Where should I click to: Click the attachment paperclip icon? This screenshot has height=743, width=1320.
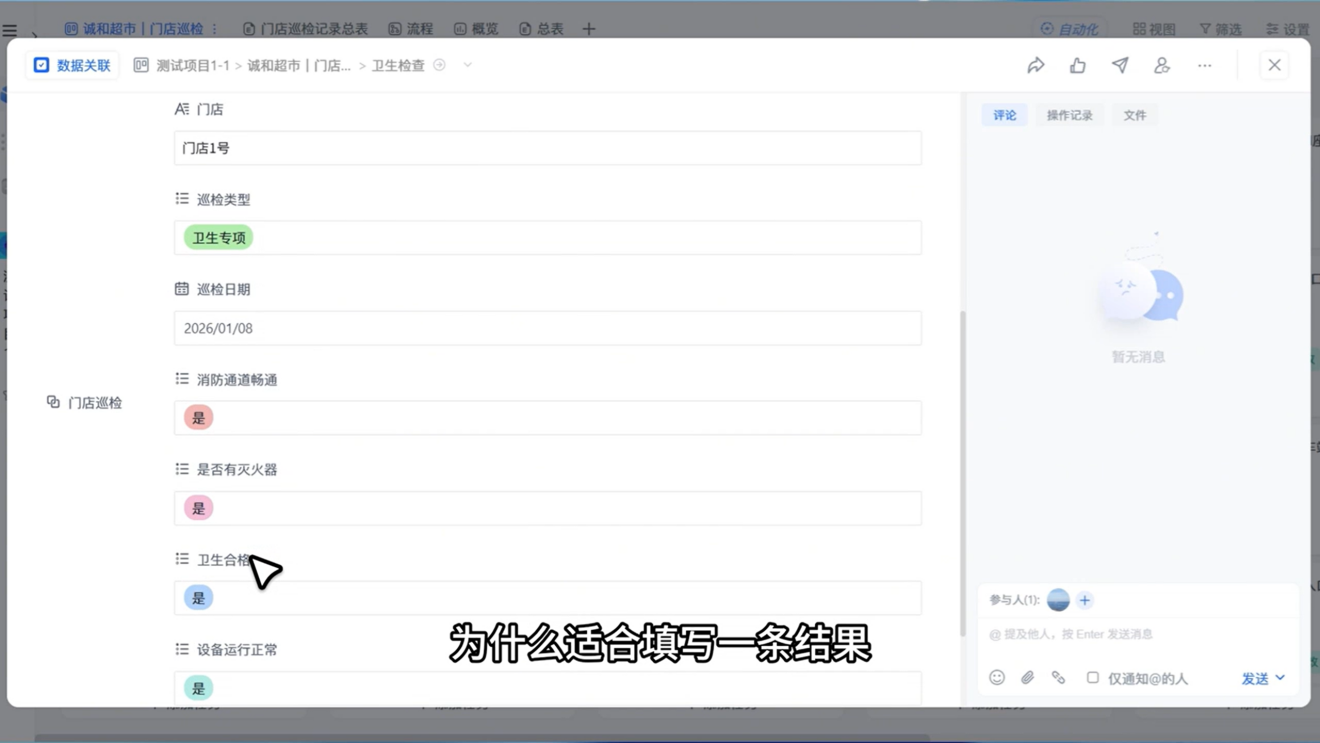pyautogui.click(x=1027, y=678)
